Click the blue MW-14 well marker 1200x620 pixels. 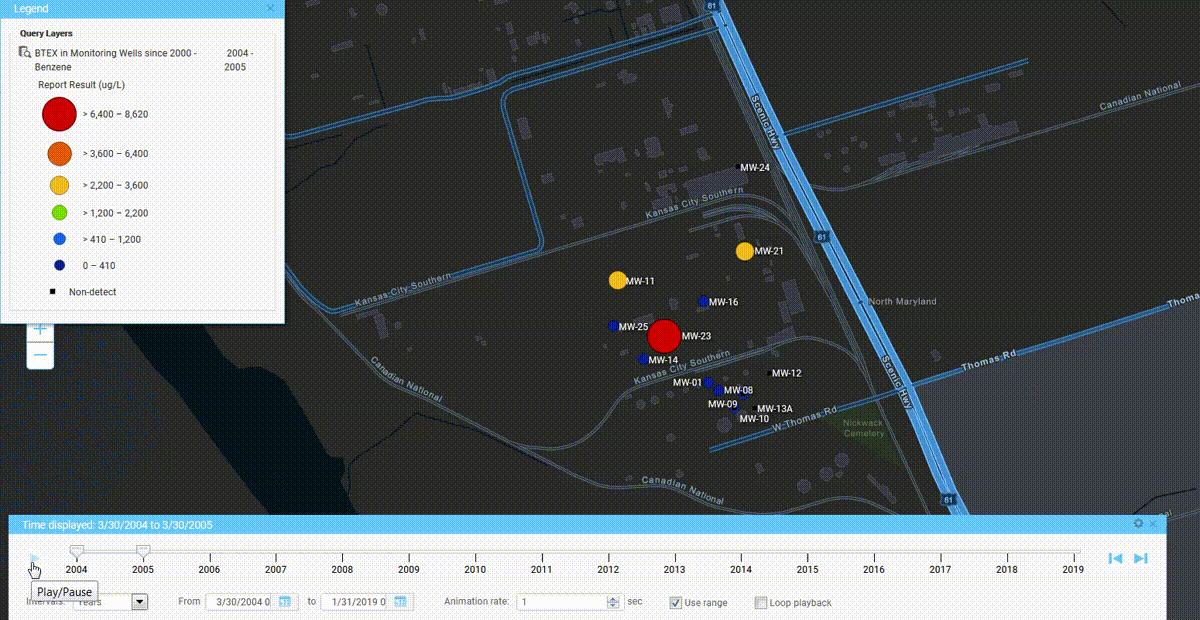coord(642,359)
